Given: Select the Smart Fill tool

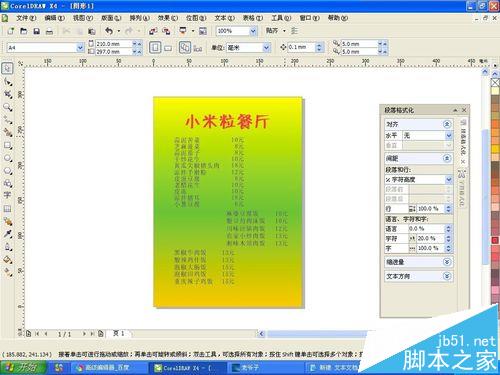Looking at the screenshot, I should pyautogui.click(x=7, y=133).
